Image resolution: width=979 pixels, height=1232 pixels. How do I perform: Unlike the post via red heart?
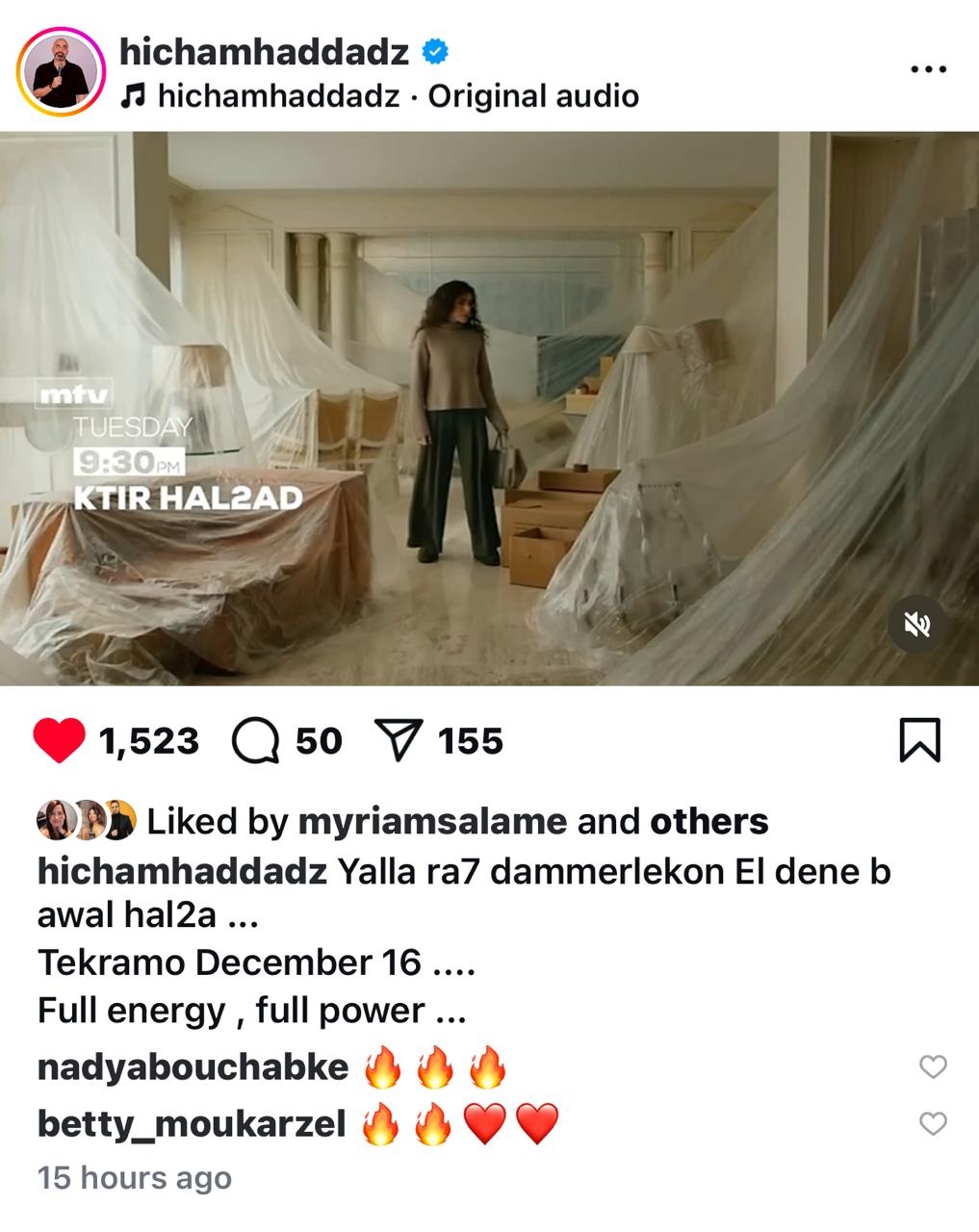[59, 741]
